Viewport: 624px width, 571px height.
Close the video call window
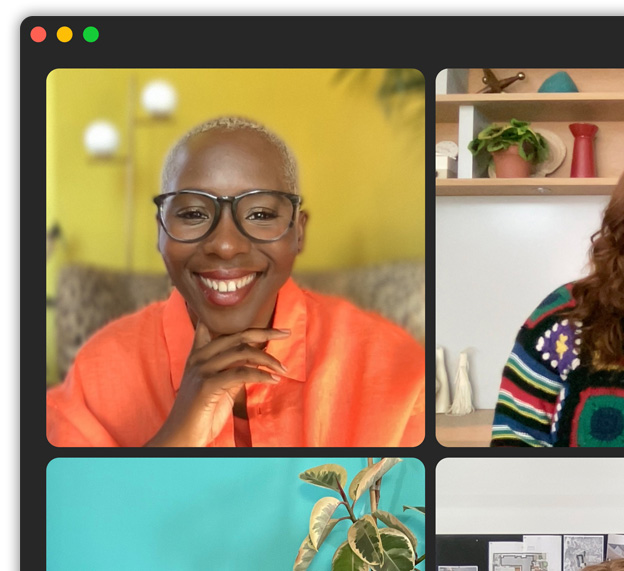tap(38, 35)
